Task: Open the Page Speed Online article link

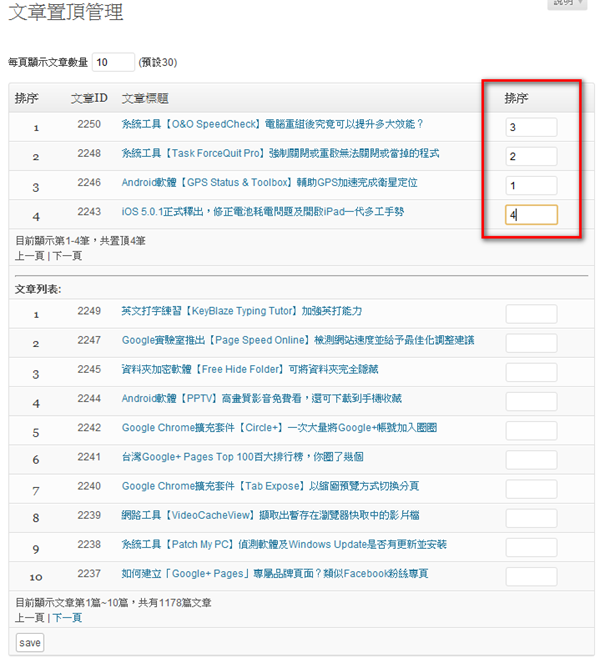Action: click(x=298, y=340)
